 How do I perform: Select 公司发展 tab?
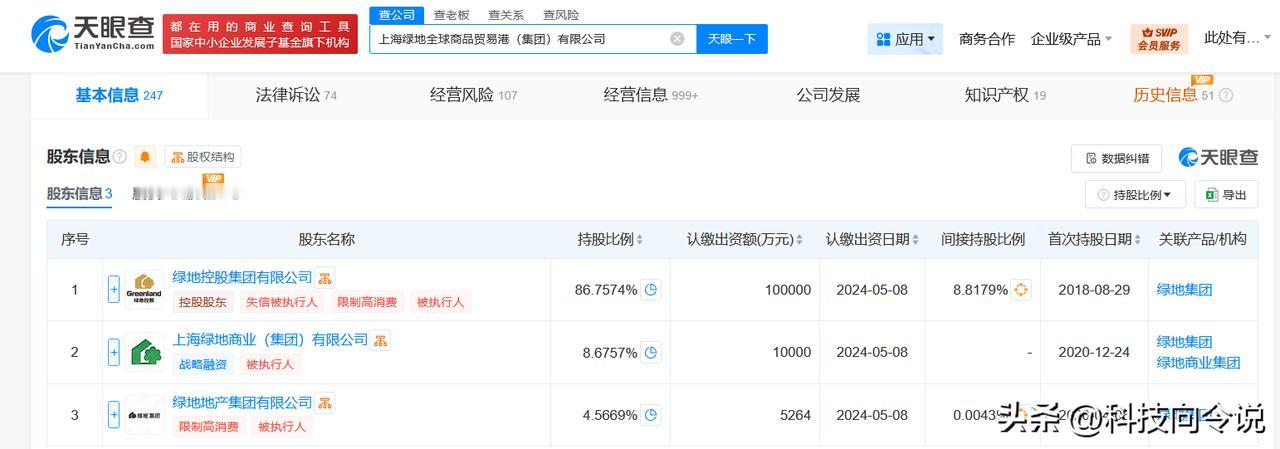(x=828, y=95)
